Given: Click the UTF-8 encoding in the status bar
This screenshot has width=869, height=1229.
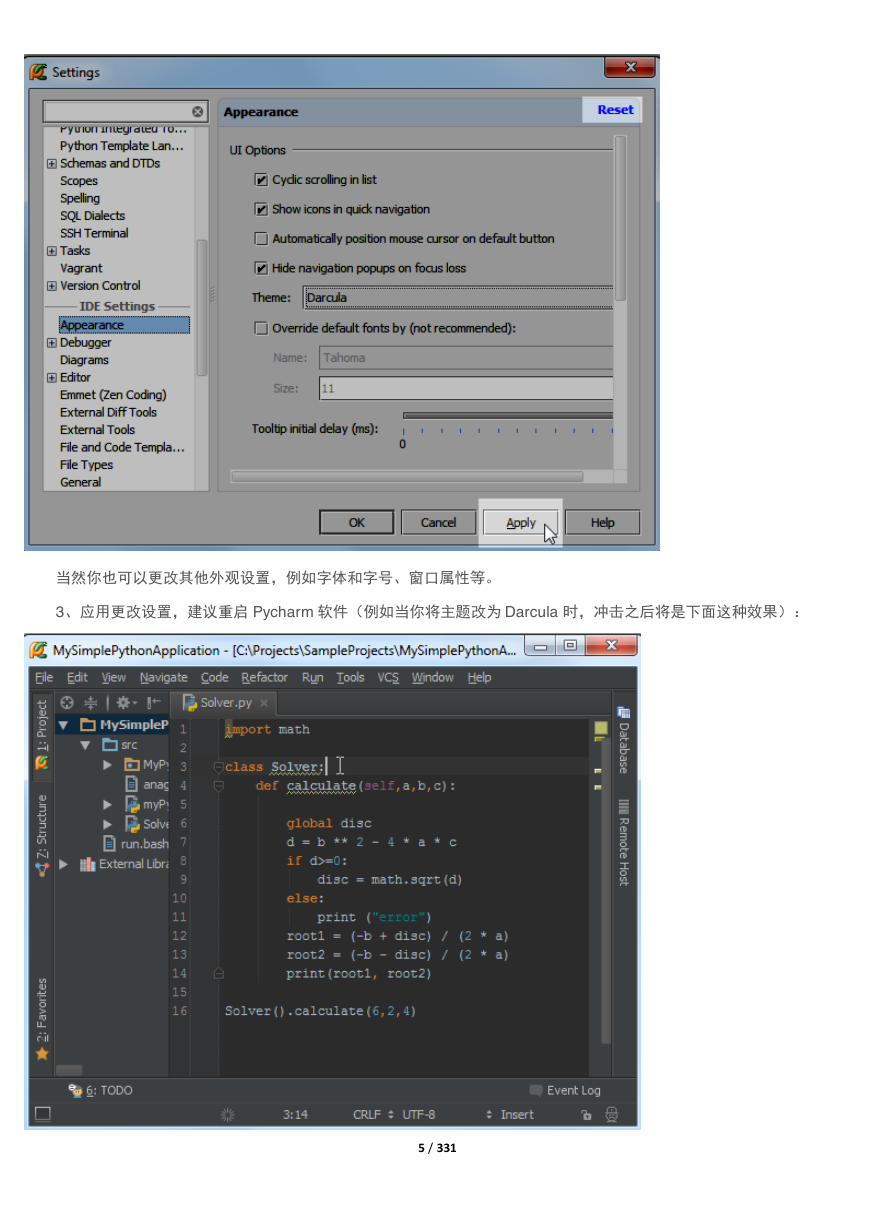Looking at the screenshot, I should pos(419,1114).
